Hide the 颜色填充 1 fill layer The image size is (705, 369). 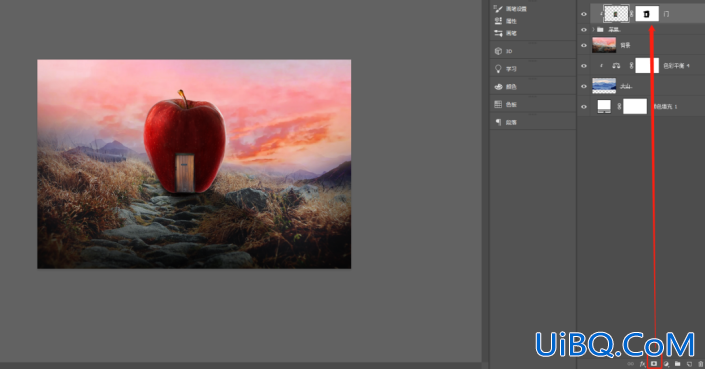[x=584, y=107]
